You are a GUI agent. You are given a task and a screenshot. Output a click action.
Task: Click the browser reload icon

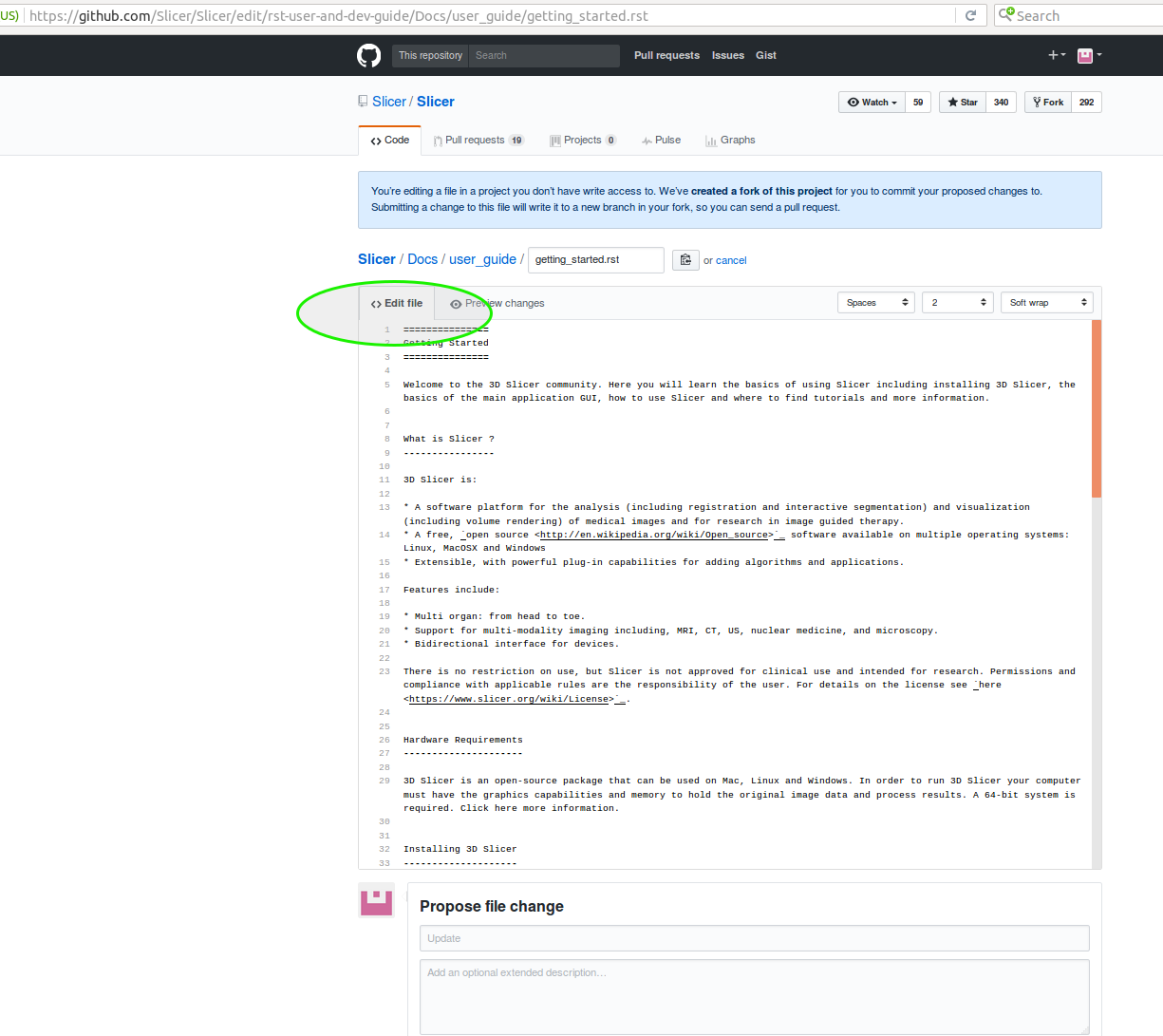tap(970, 15)
